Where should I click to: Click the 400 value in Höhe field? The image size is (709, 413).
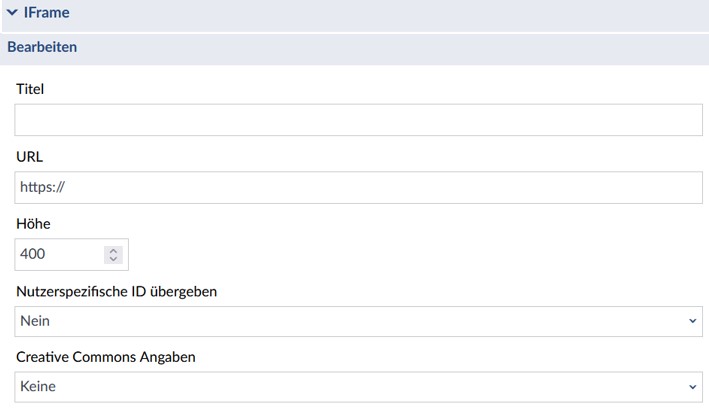33,254
